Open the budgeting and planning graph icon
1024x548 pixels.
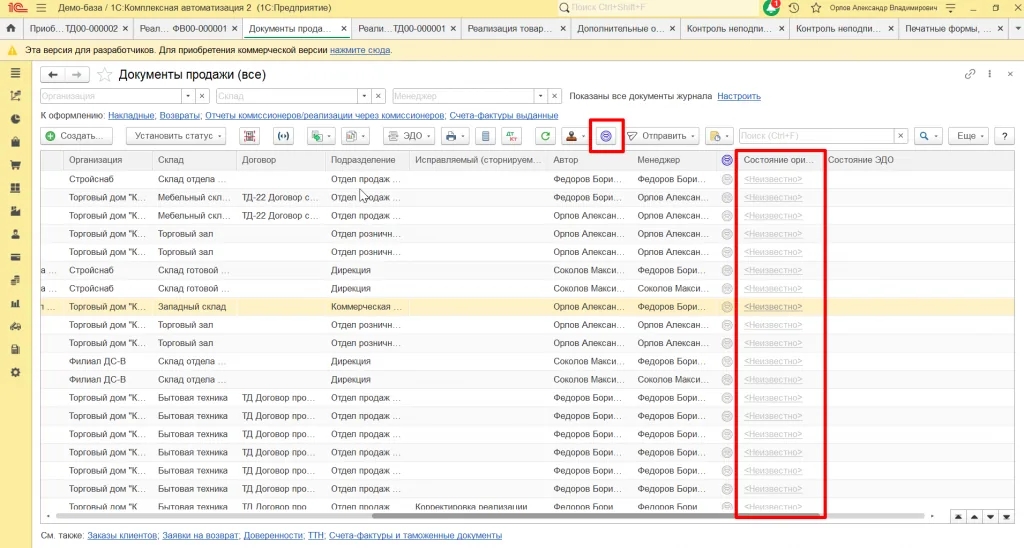click(15, 96)
